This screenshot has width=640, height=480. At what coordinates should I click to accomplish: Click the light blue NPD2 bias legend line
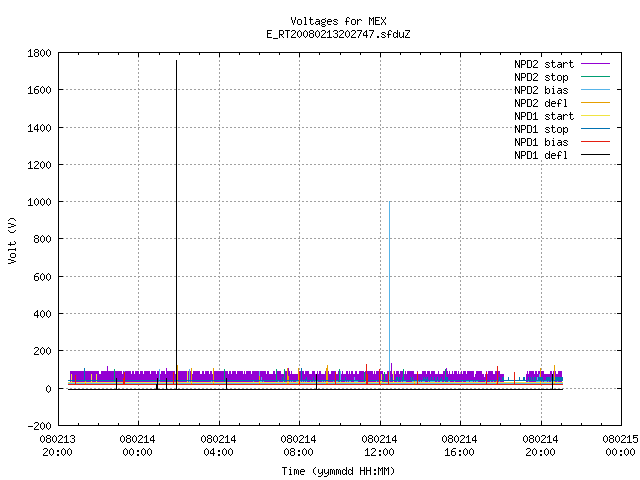pos(596,90)
